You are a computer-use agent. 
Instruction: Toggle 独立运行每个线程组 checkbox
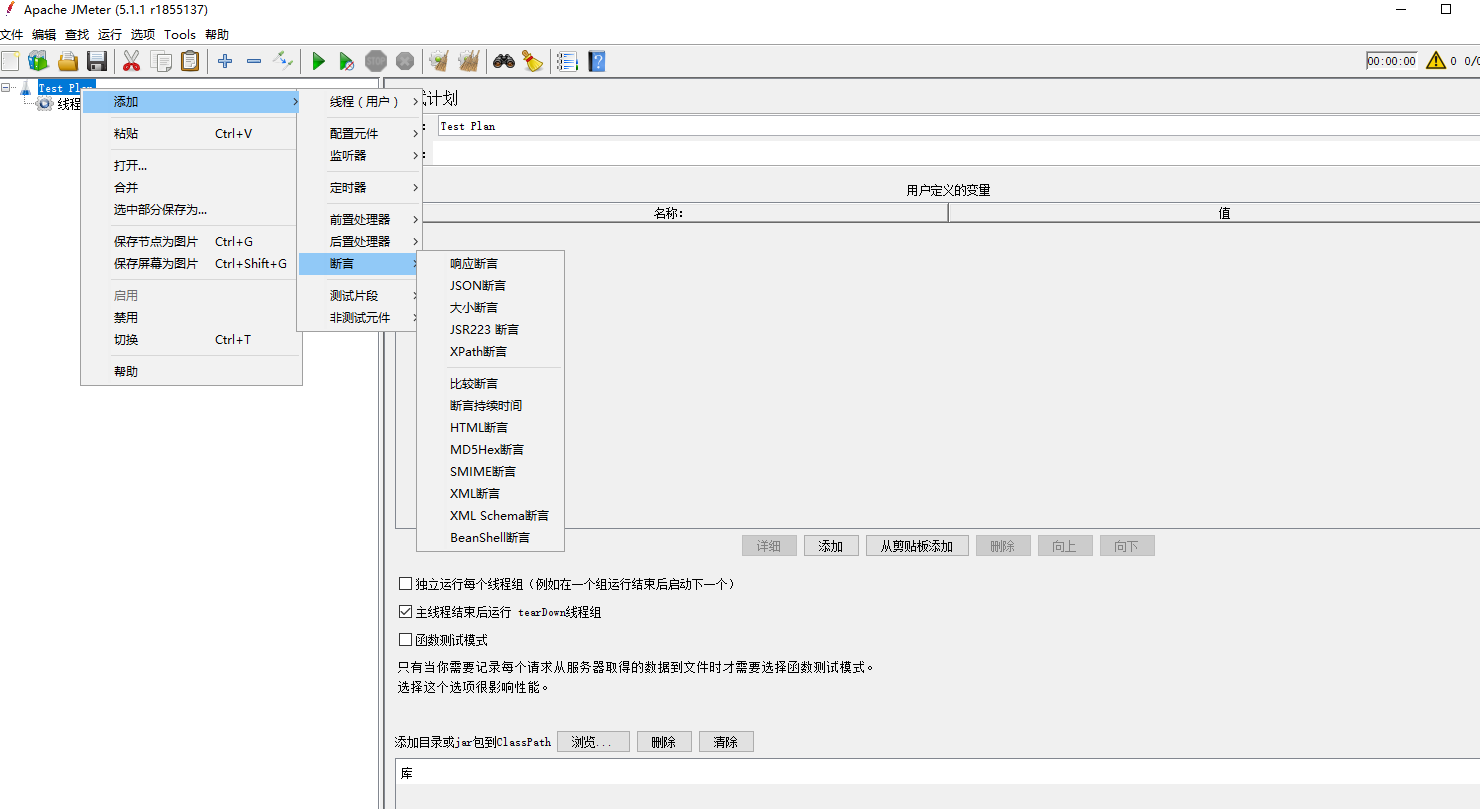[405, 584]
